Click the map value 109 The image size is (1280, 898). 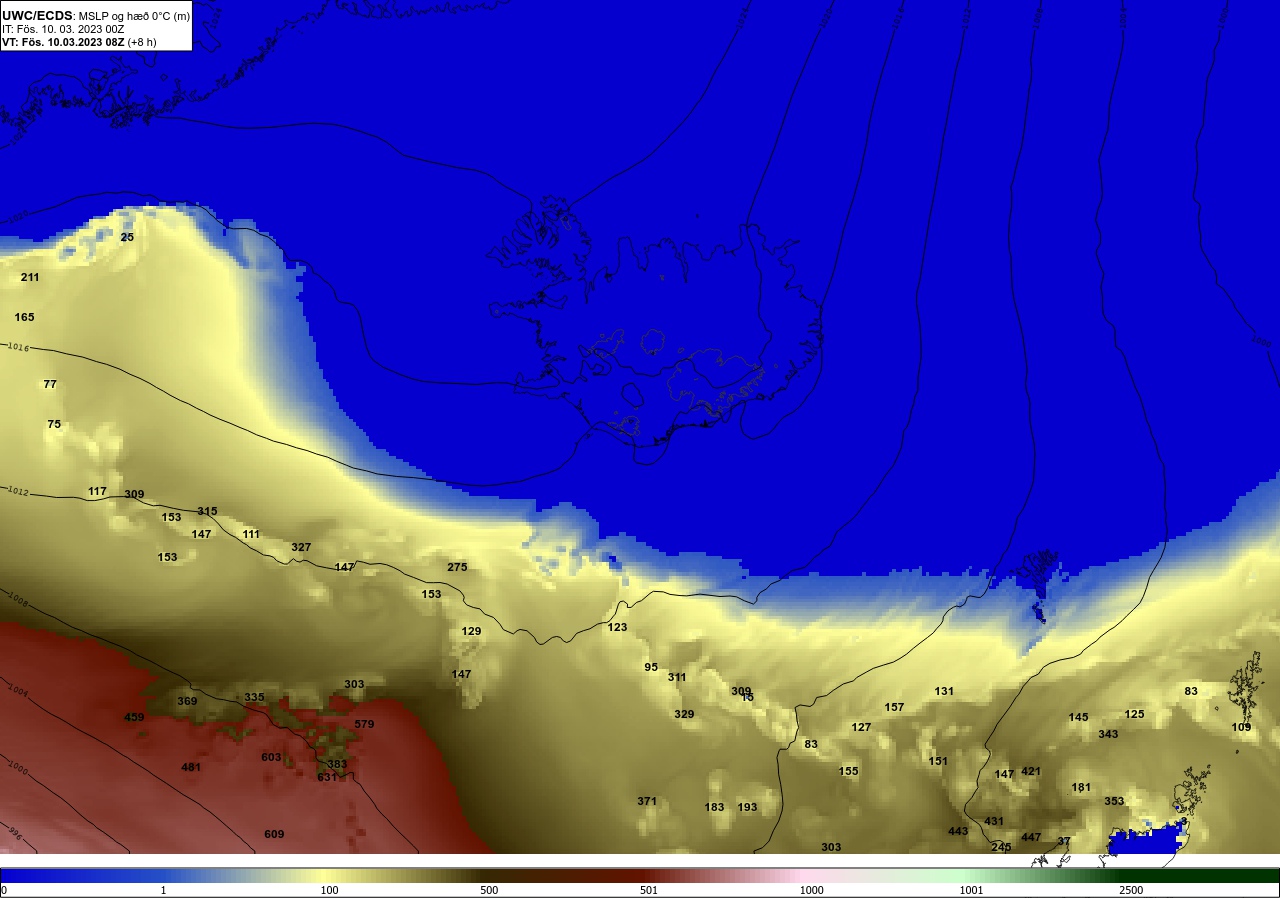pyautogui.click(x=1241, y=727)
